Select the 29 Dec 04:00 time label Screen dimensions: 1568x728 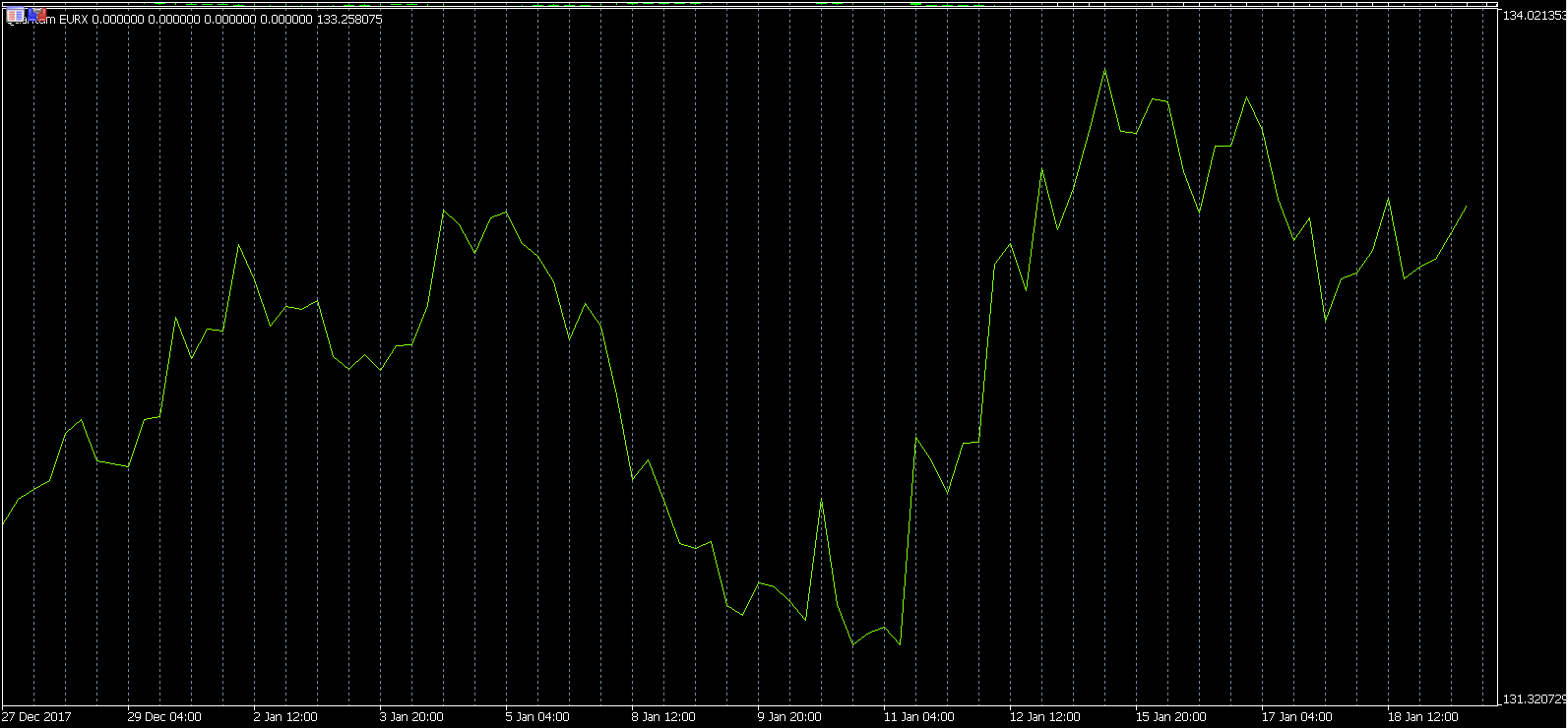164,717
